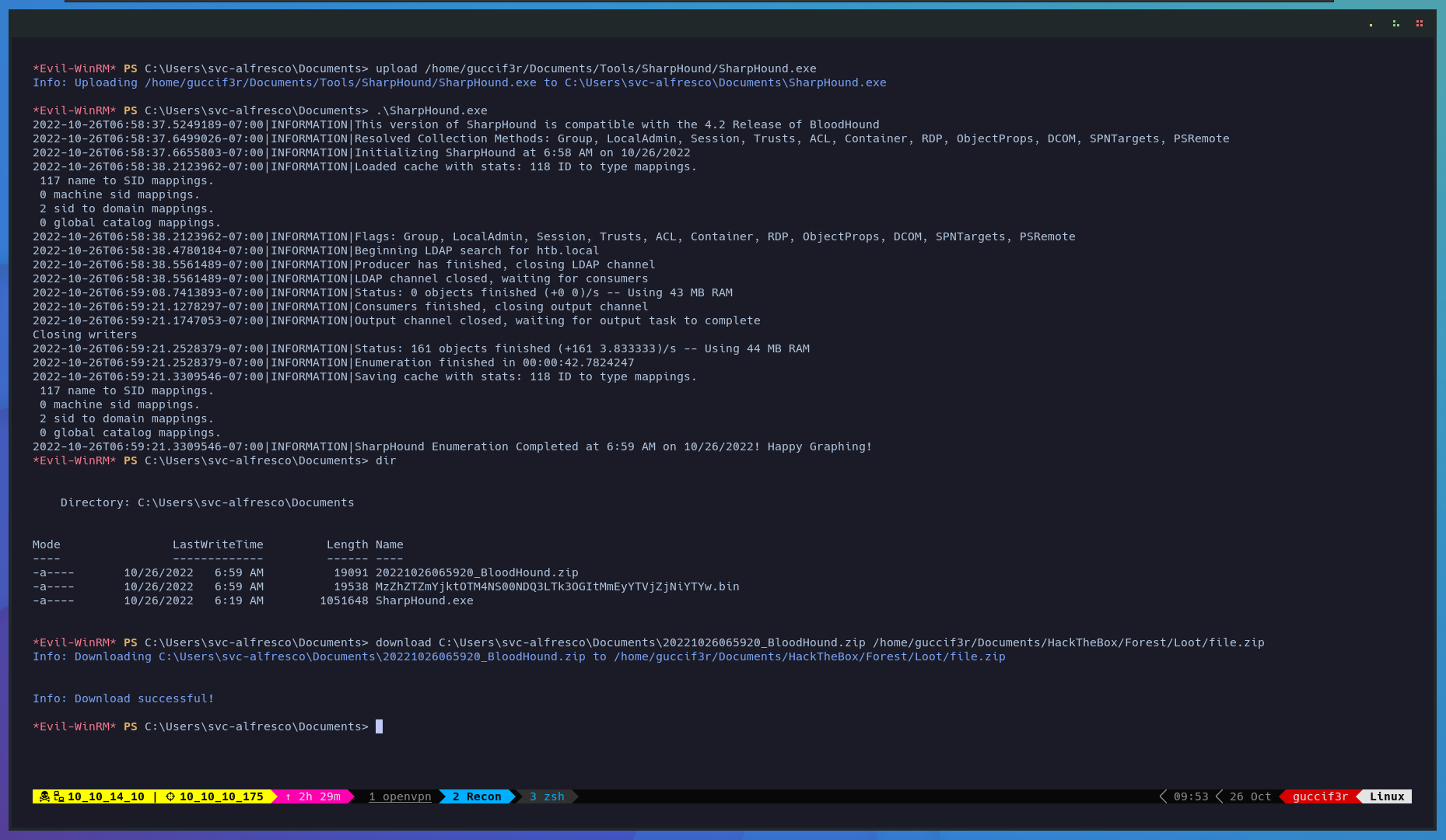Click the 6:19 AM timestamp of SharpHound.exe
Viewport: 1446px width, 840px height.
(239, 600)
